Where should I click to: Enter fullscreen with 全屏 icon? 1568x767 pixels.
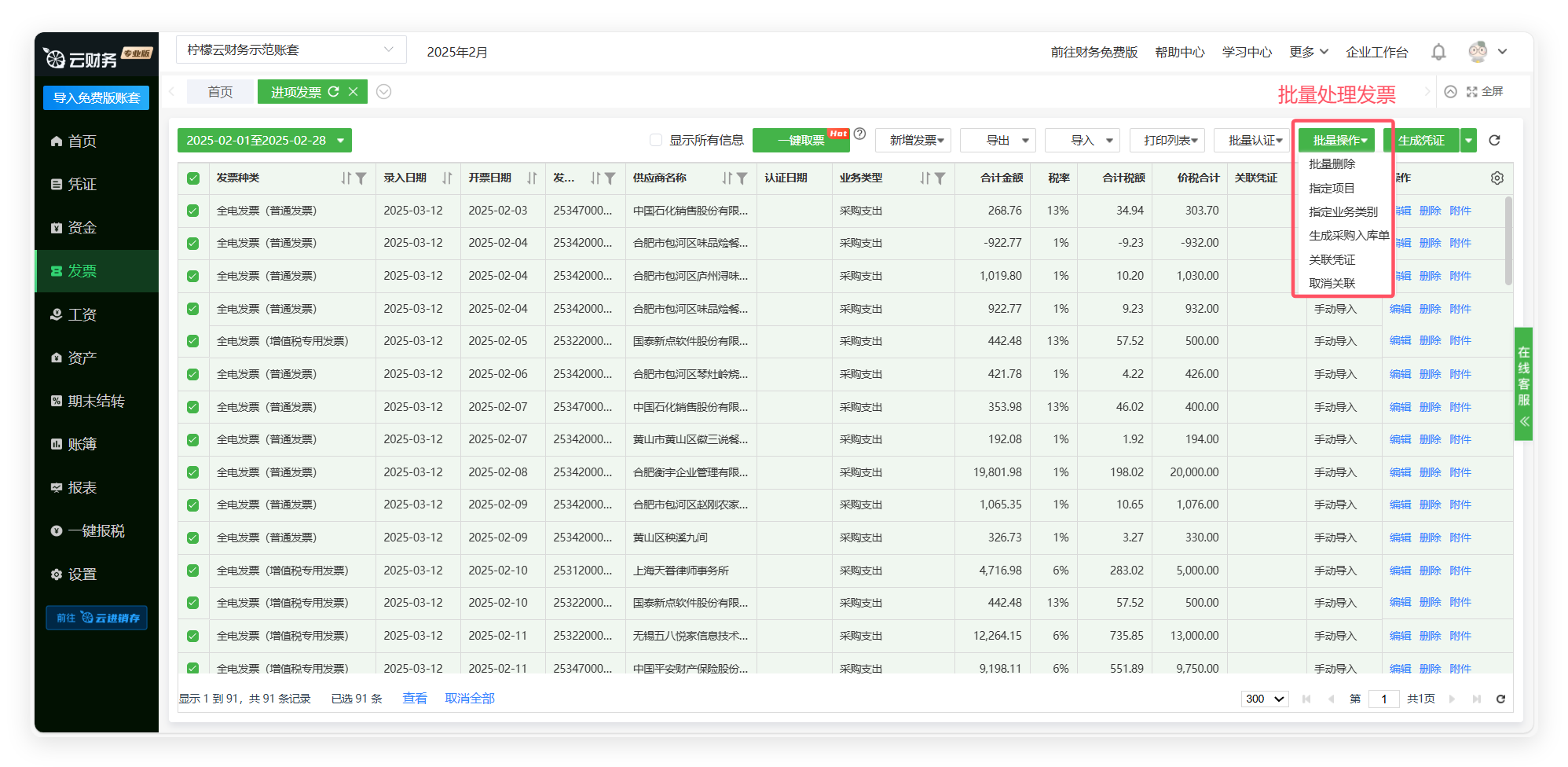(x=1484, y=92)
